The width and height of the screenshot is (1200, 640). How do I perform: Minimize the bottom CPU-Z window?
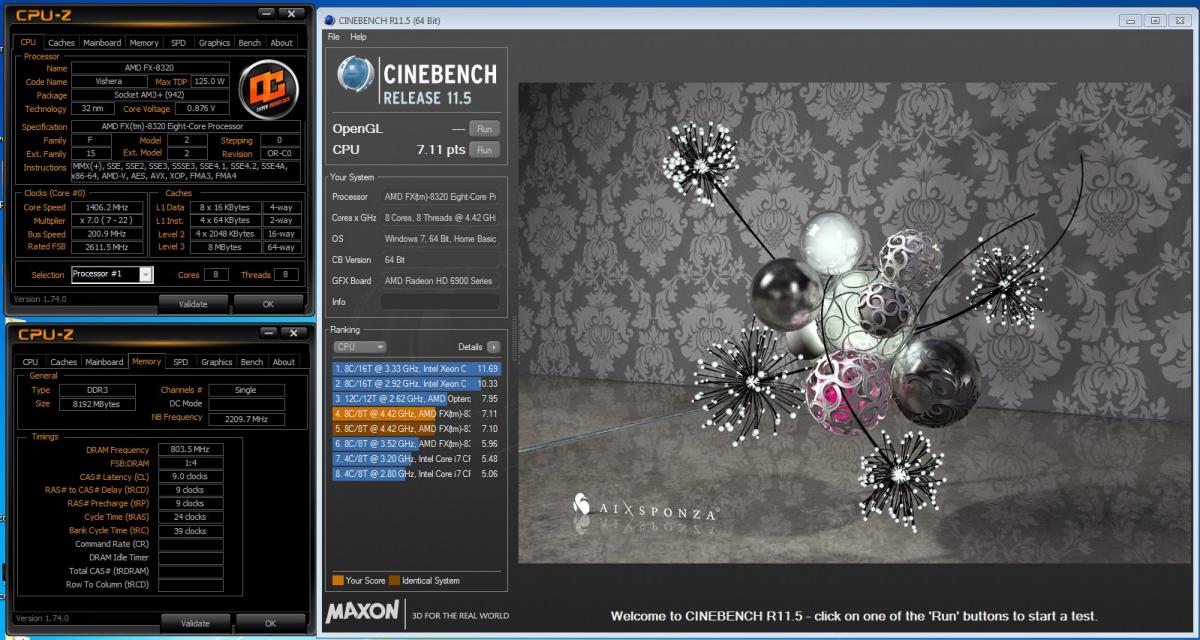(x=267, y=333)
